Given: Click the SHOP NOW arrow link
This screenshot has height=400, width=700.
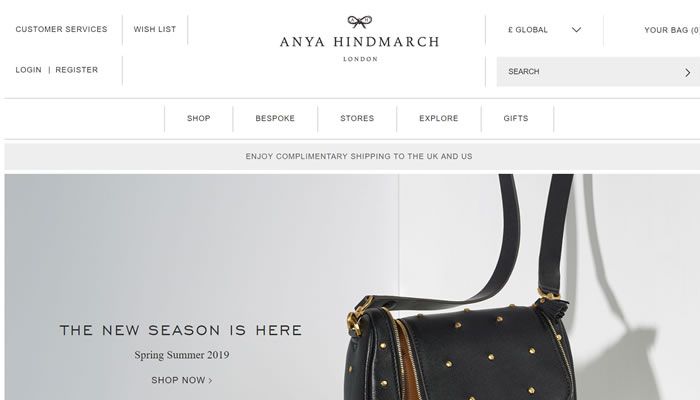Looking at the screenshot, I should (182, 380).
